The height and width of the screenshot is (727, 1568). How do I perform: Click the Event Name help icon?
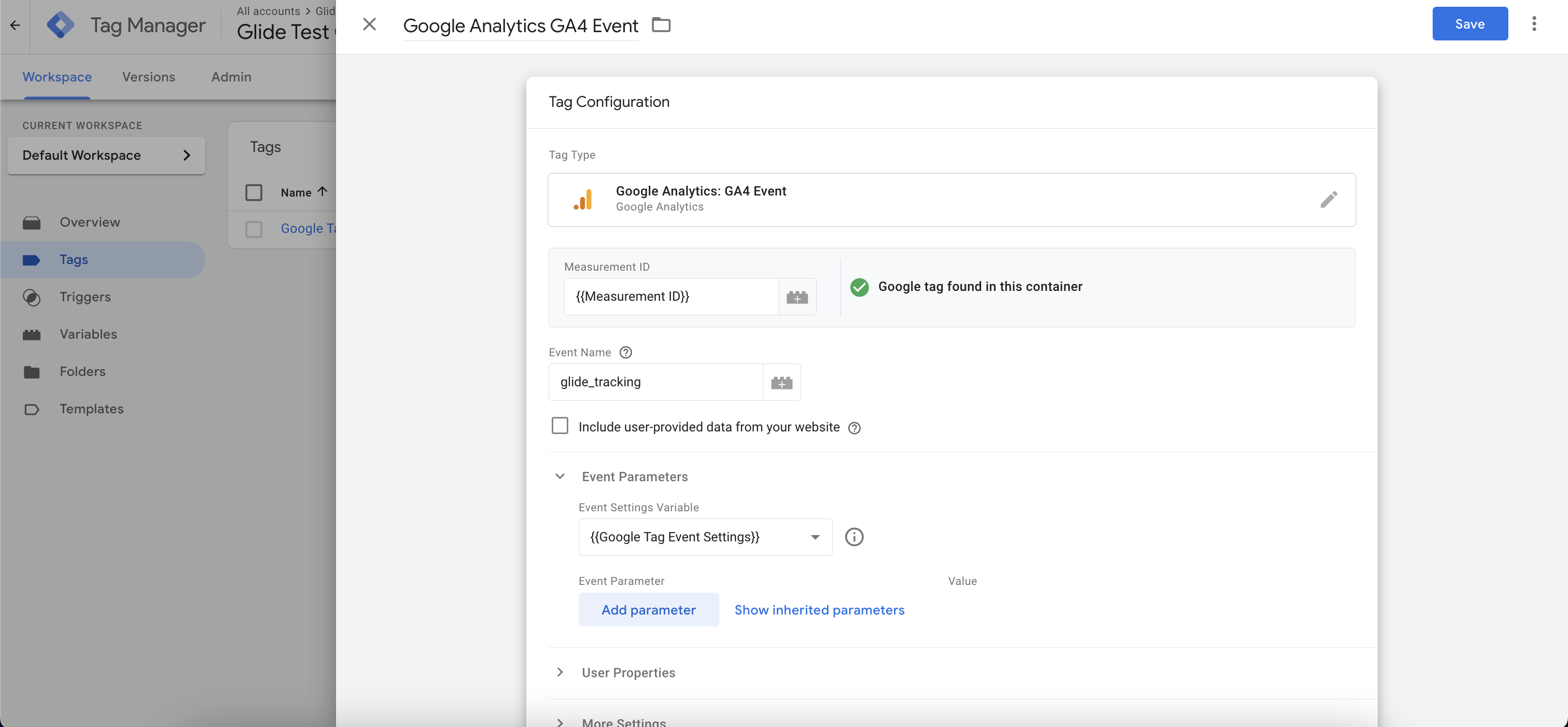(x=625, y=353)
